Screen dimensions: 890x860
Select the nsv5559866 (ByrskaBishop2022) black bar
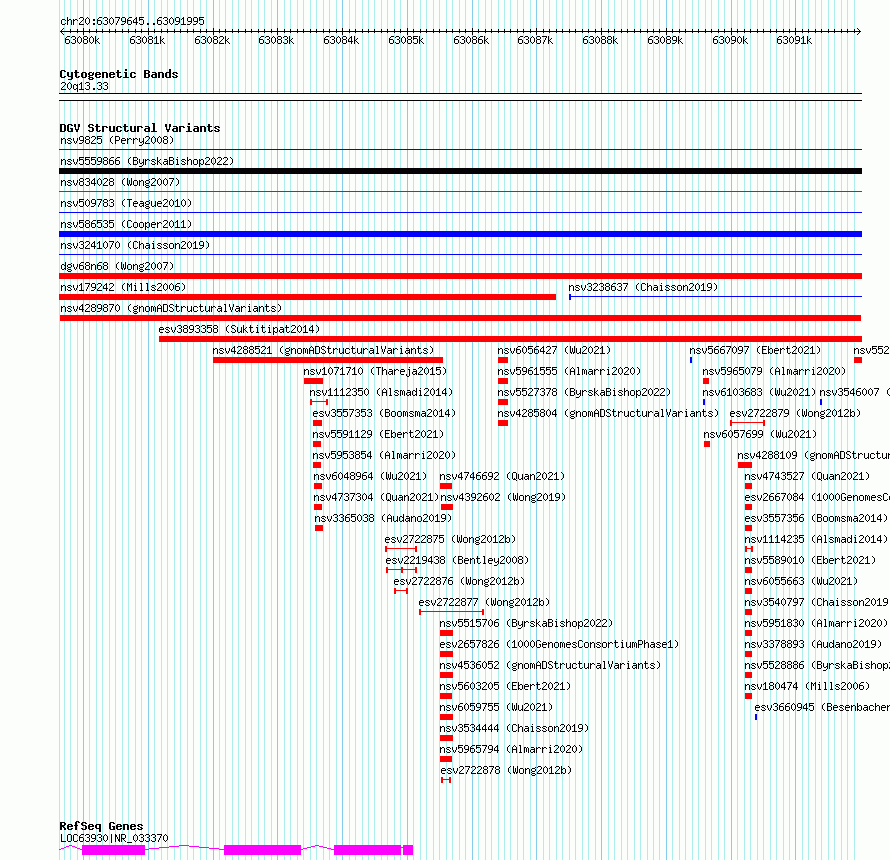pos(460,171)
